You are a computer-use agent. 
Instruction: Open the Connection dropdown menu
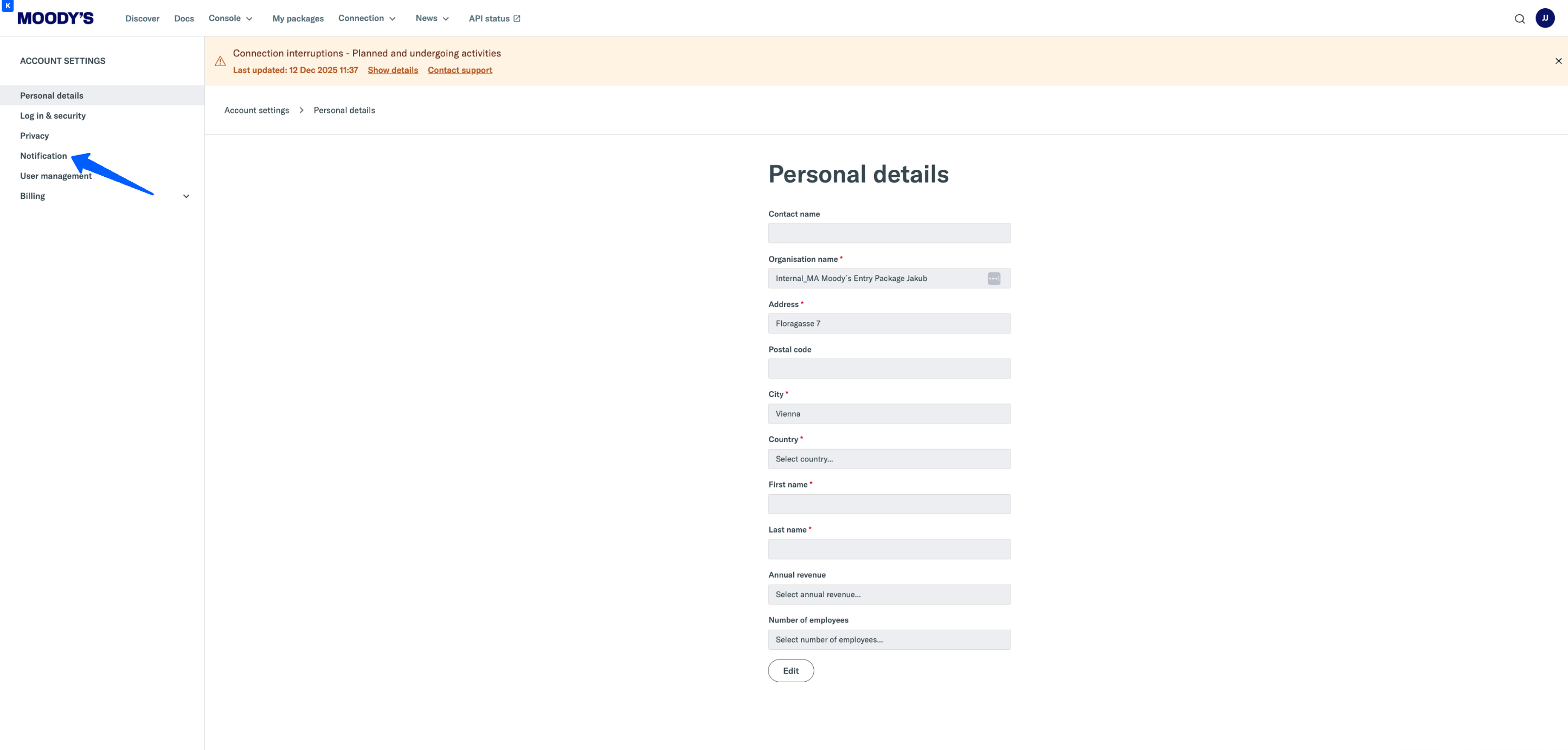pyautogui.click(x=367, y=18)
